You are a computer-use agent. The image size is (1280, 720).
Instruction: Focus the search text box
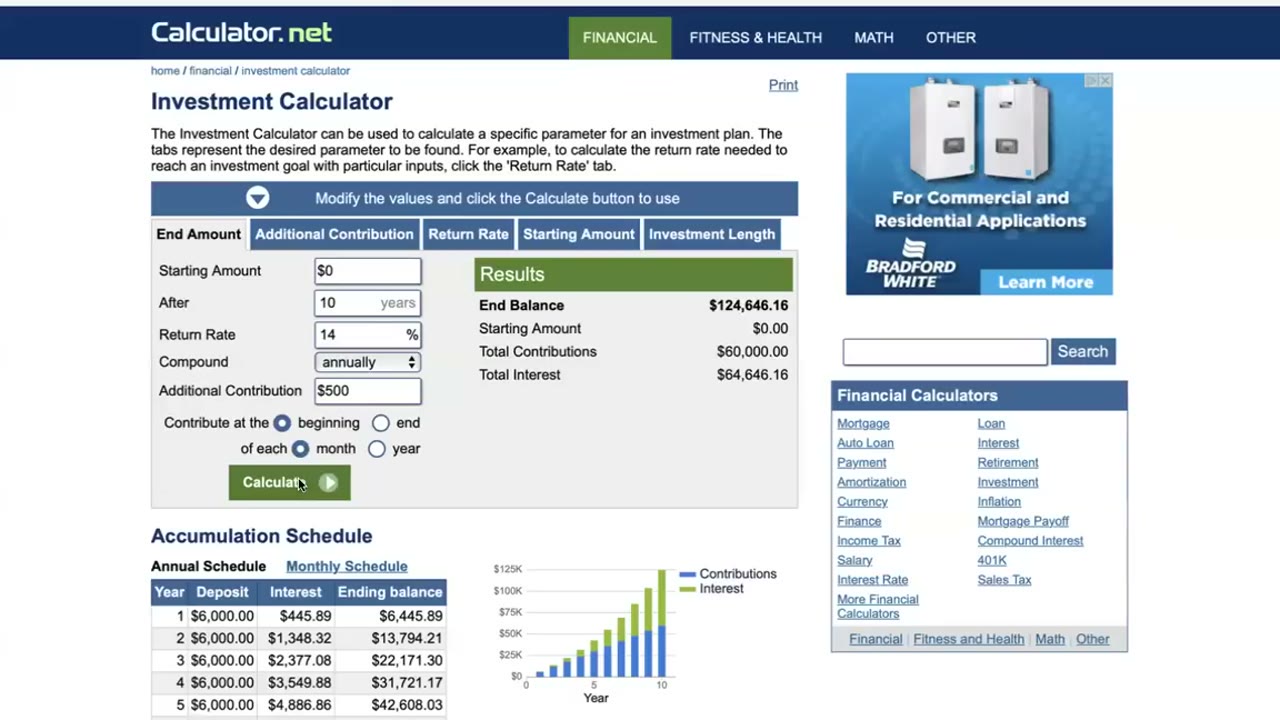point(945,352)
